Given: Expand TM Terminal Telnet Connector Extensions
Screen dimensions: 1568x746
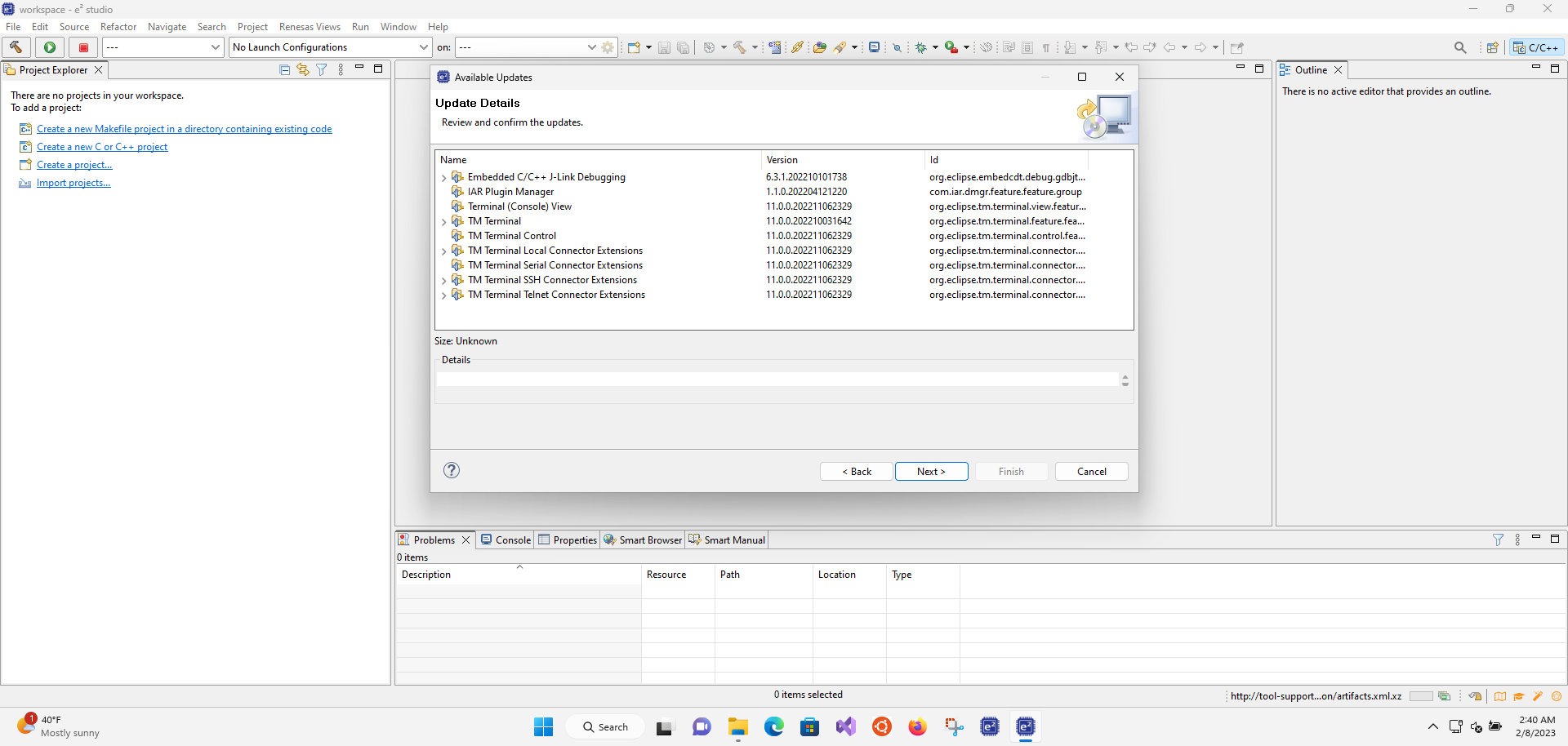Looking at the screenshot, I should [x=443, y=295].
